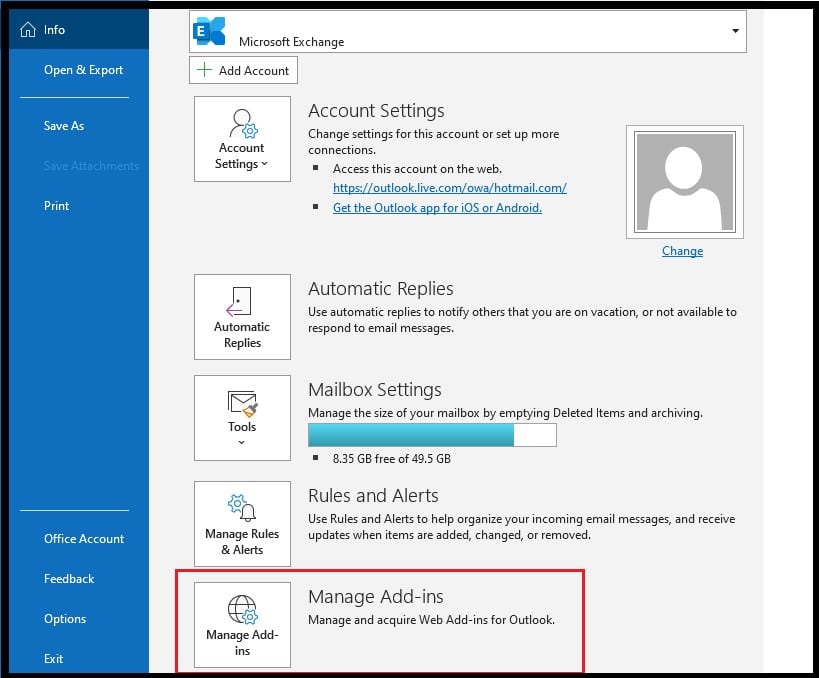Open the Info home tab
This screenshot has height=678, width=819.
coord(78,30)
